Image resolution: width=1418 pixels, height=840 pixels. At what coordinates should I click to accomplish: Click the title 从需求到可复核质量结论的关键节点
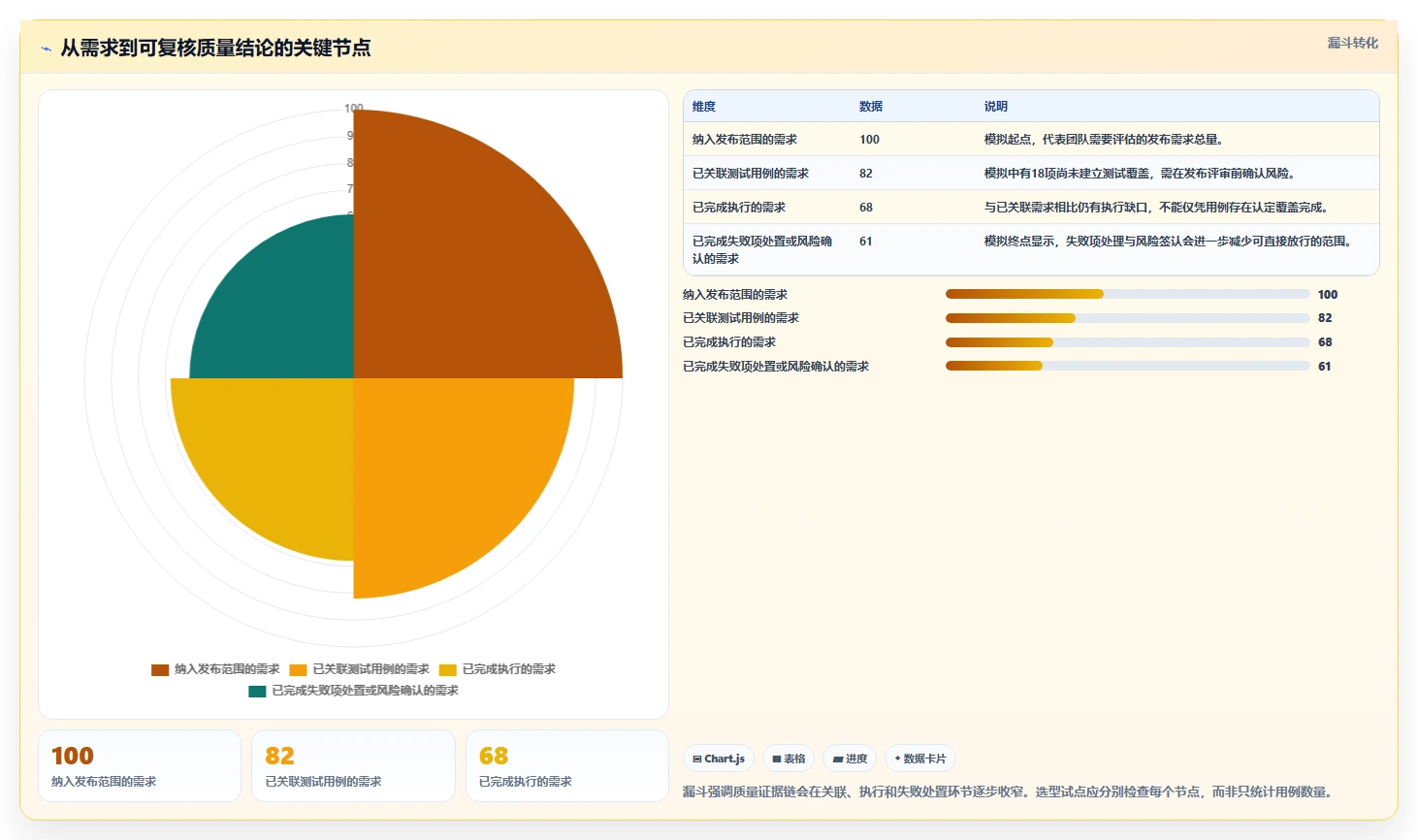click(x=215, y=48)
